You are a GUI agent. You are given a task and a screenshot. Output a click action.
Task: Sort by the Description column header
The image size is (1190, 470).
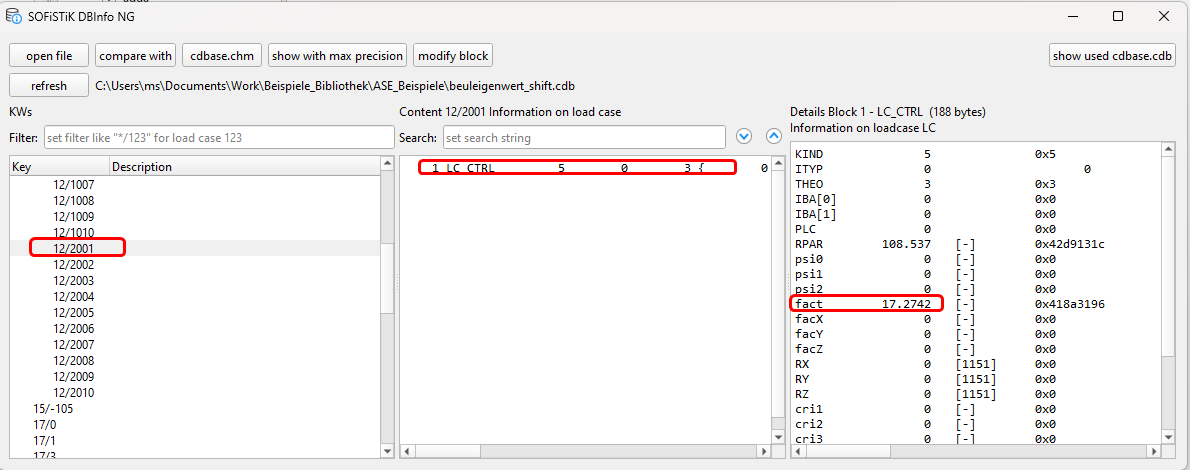142,167
